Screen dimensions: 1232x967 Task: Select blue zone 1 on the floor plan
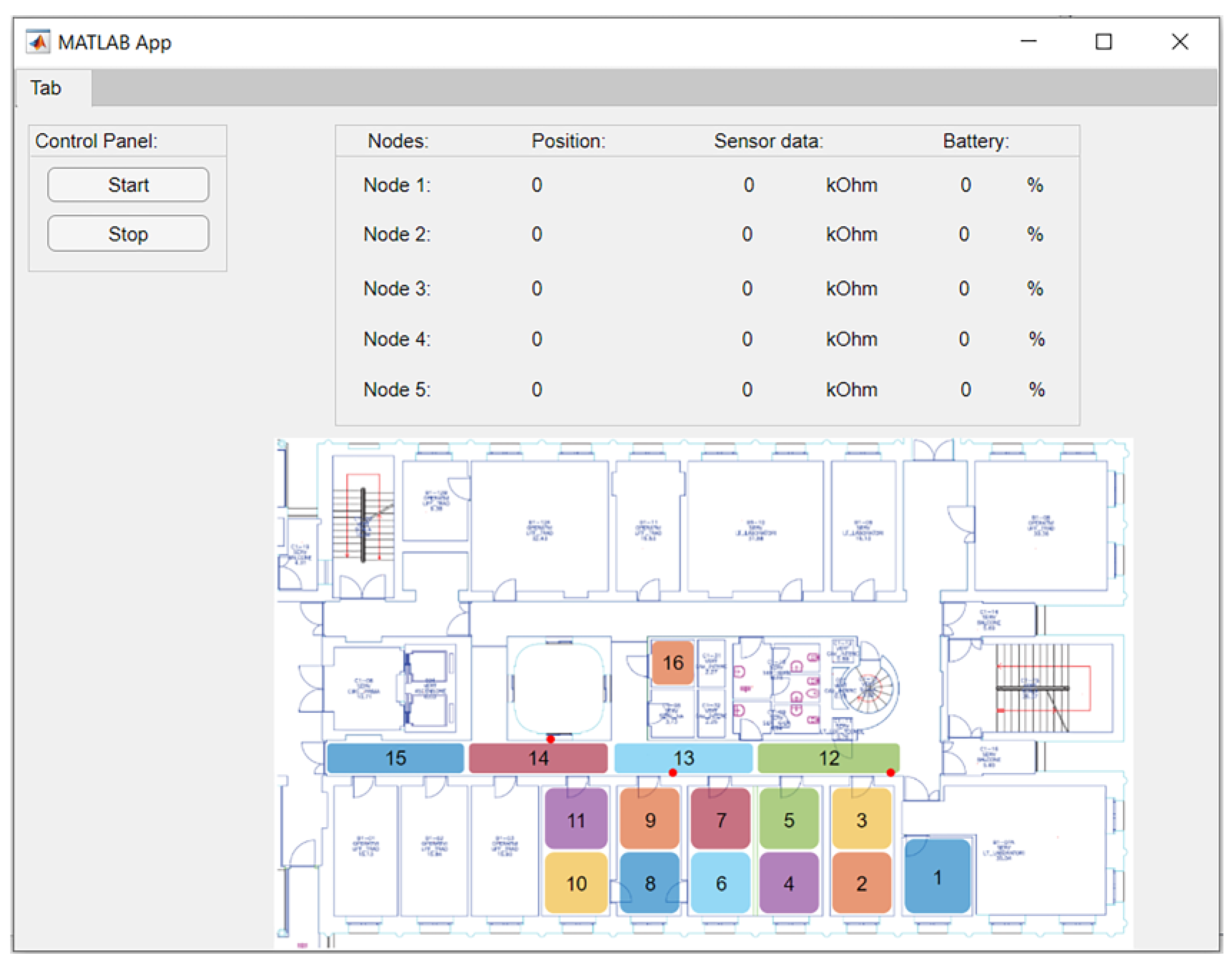coord(938,877)
